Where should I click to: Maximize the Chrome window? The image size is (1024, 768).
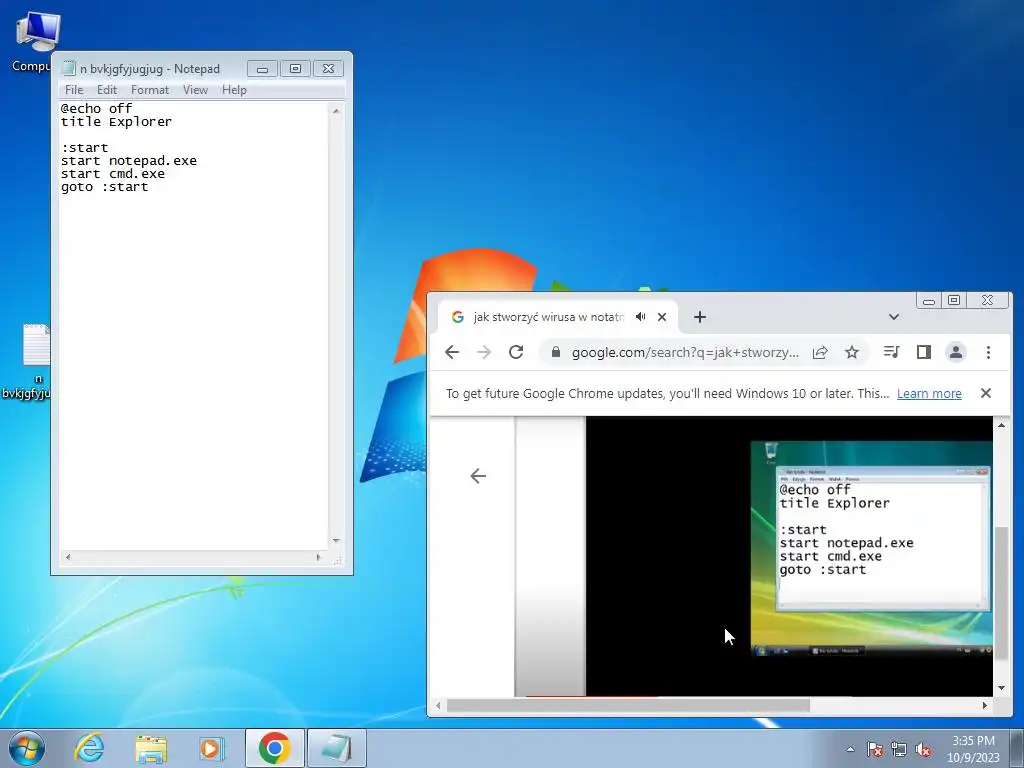[x=954, y=300]
